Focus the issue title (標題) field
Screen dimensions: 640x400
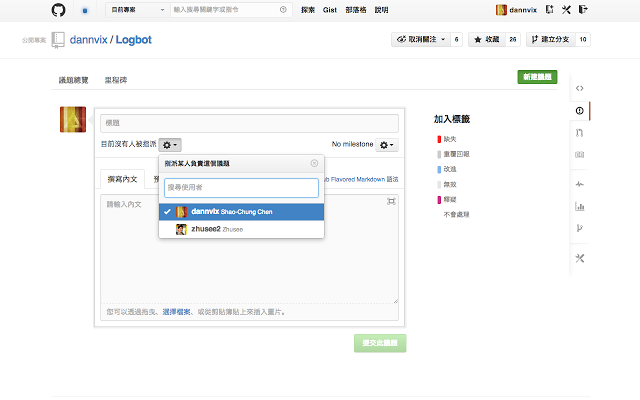click(250, 123)
